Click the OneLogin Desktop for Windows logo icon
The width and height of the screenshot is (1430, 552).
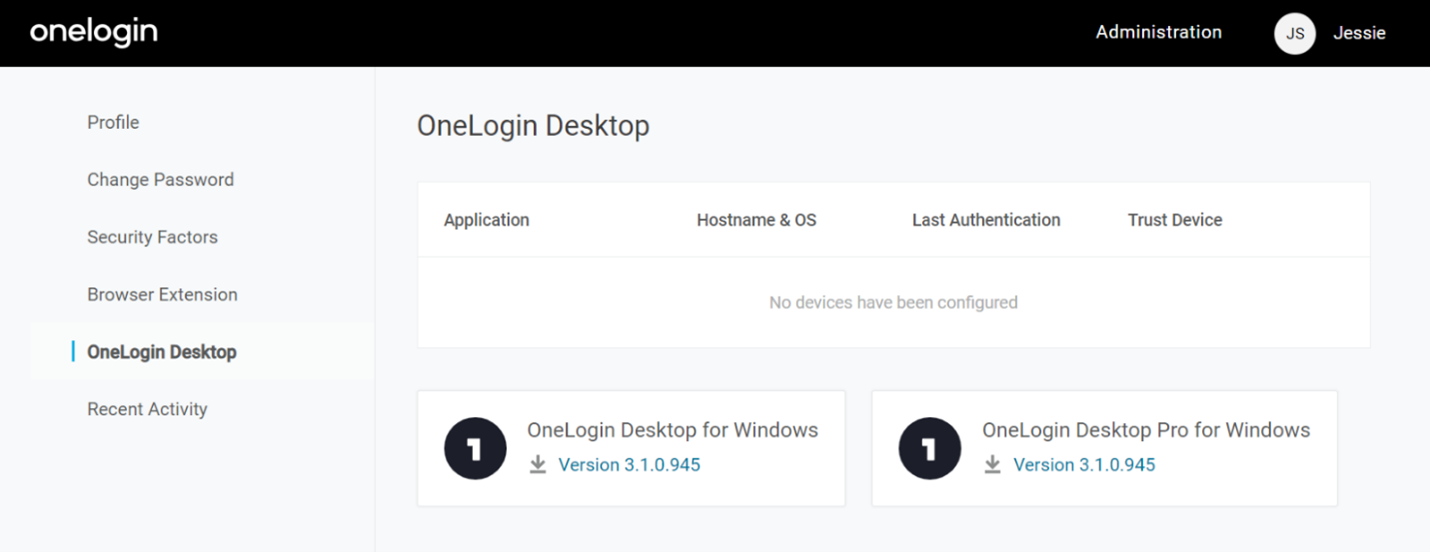point(475,448)
